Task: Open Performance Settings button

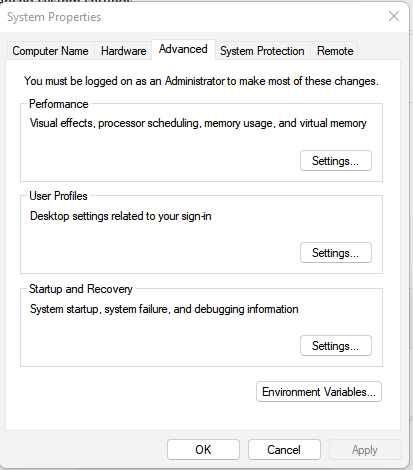Action: pos(336,161)
